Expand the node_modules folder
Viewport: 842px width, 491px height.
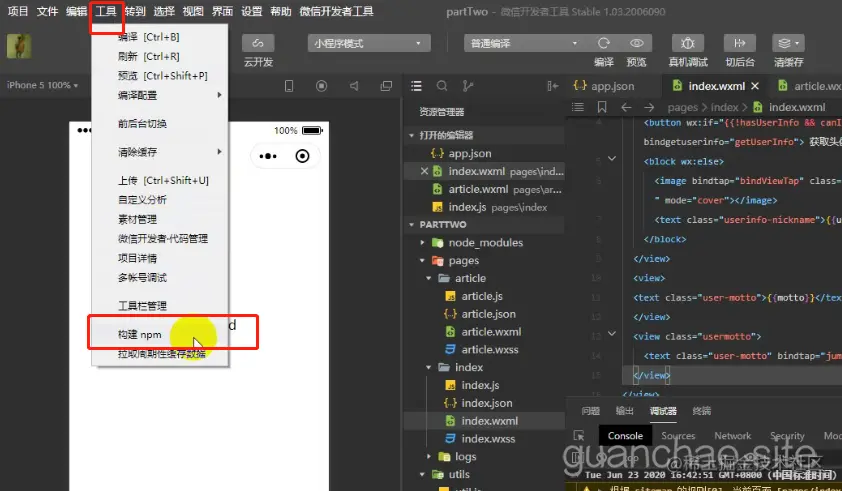pyautogui.click(x=423, y=243)
